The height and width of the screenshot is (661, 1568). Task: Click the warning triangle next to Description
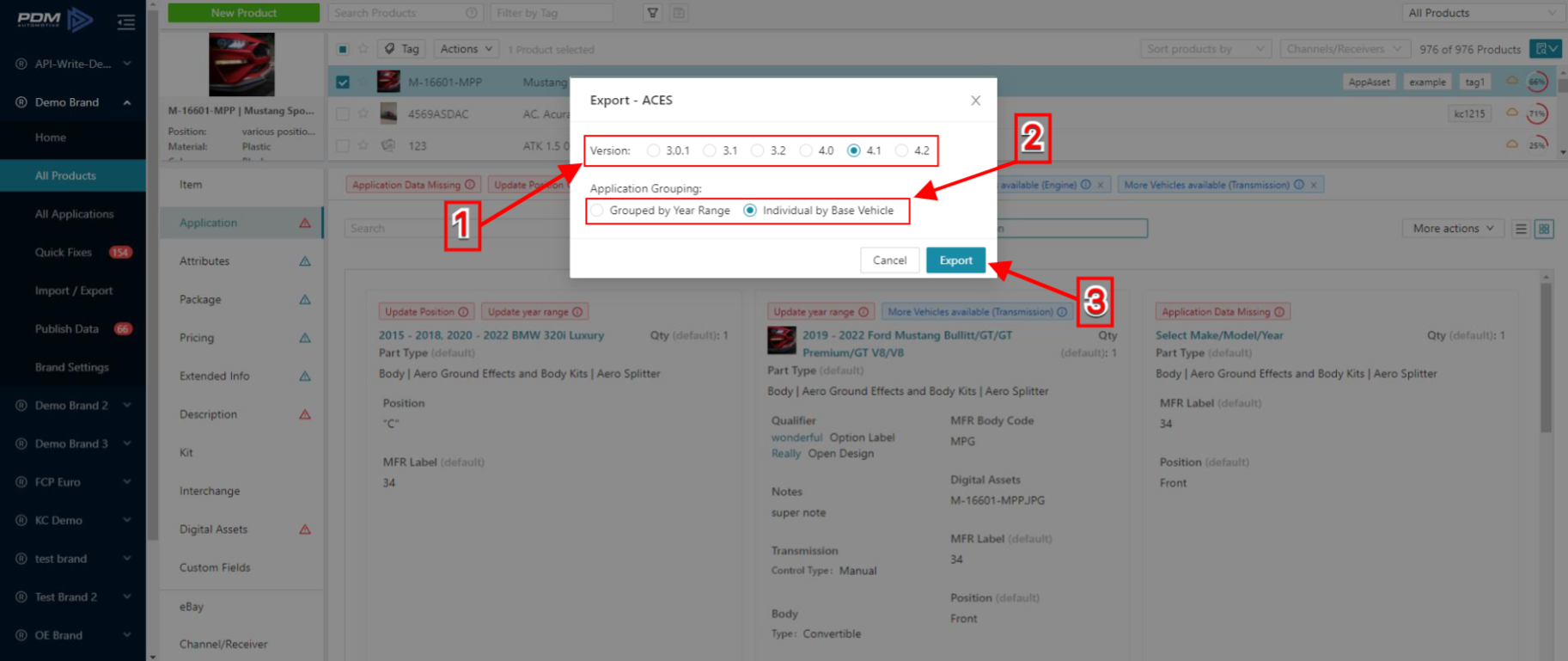[305, 414]
